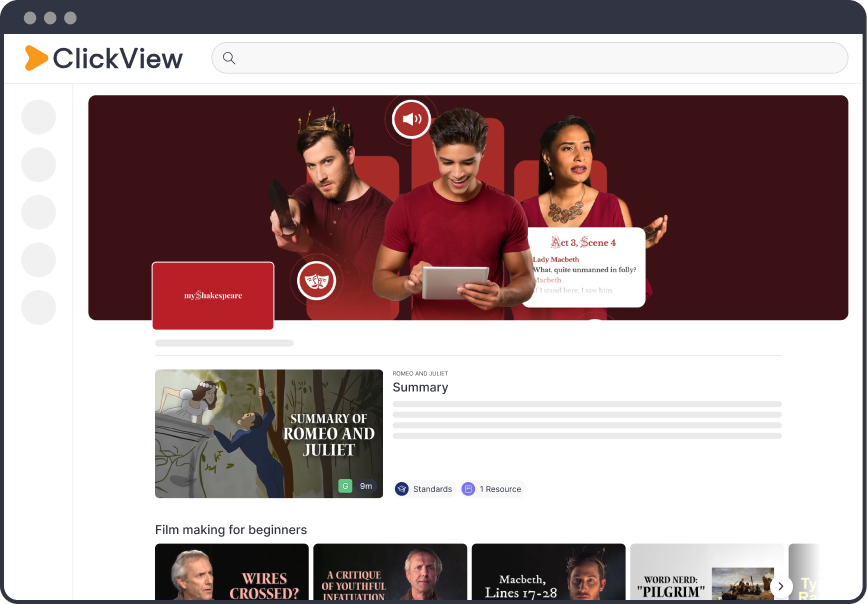Click the speaker audio icon in banner
Viewport: 867px width, 604px height.
pos(411,119)
